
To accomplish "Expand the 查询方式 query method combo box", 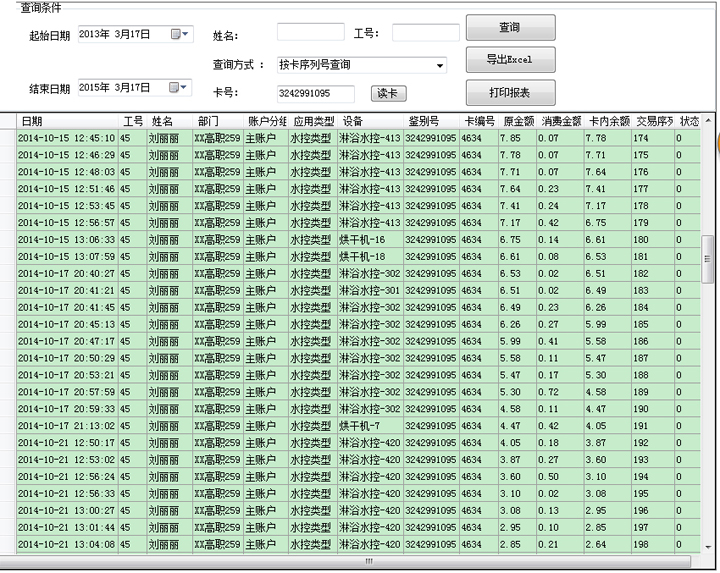I will pyautogui.click(x=440, y=66).
